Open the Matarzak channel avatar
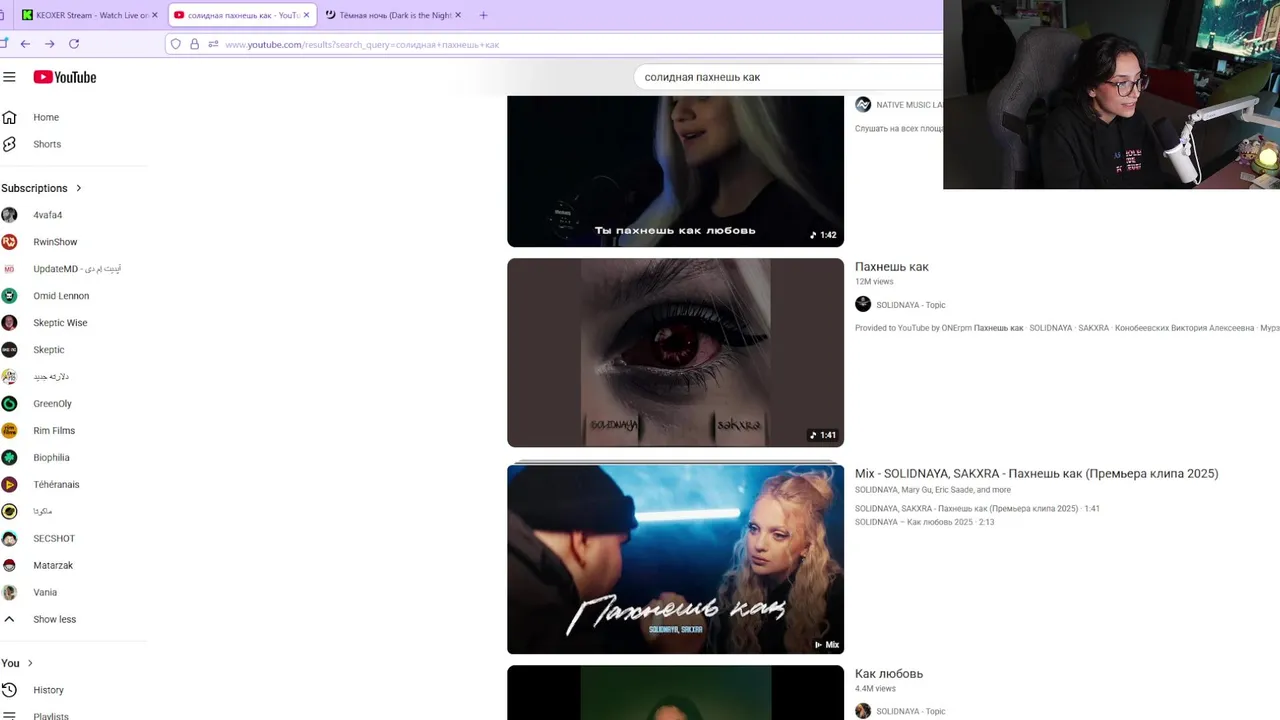This screenshot has width=1280, height=720. pyautogui.click(x=9, y=566)
